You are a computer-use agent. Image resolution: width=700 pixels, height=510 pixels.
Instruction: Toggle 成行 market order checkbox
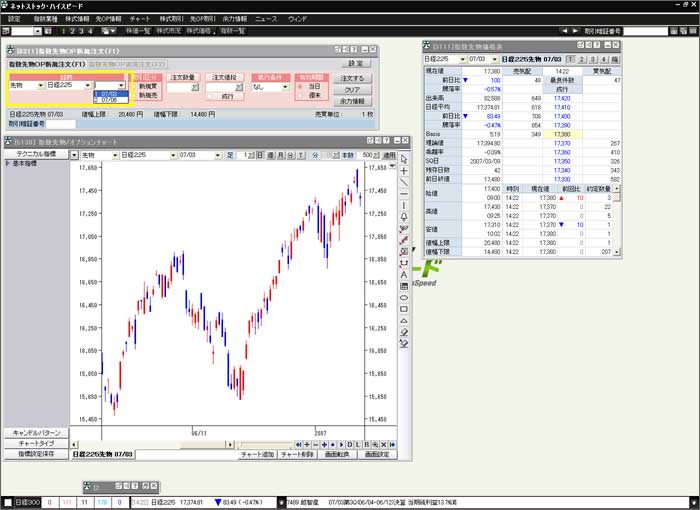click(210, 96)
